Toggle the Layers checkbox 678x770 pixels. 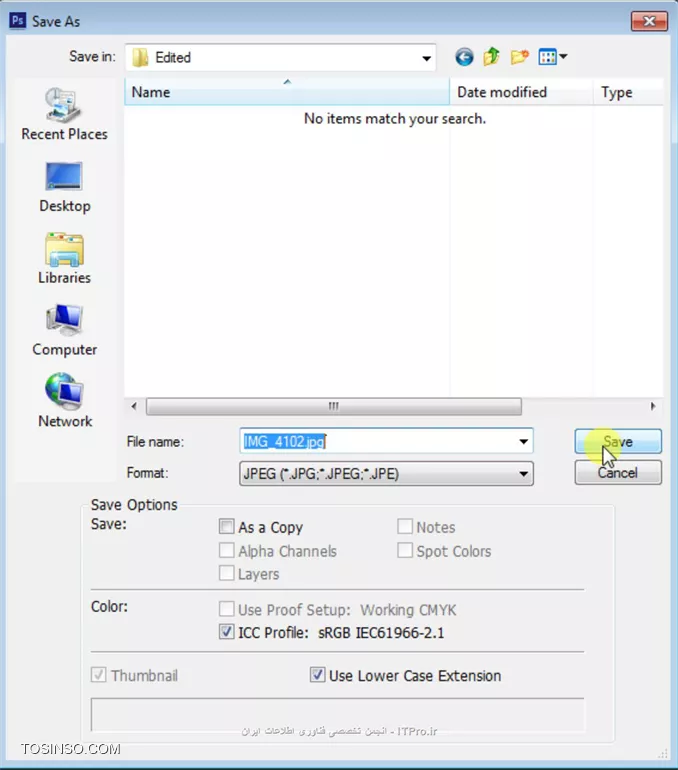[x=226, y=573]
